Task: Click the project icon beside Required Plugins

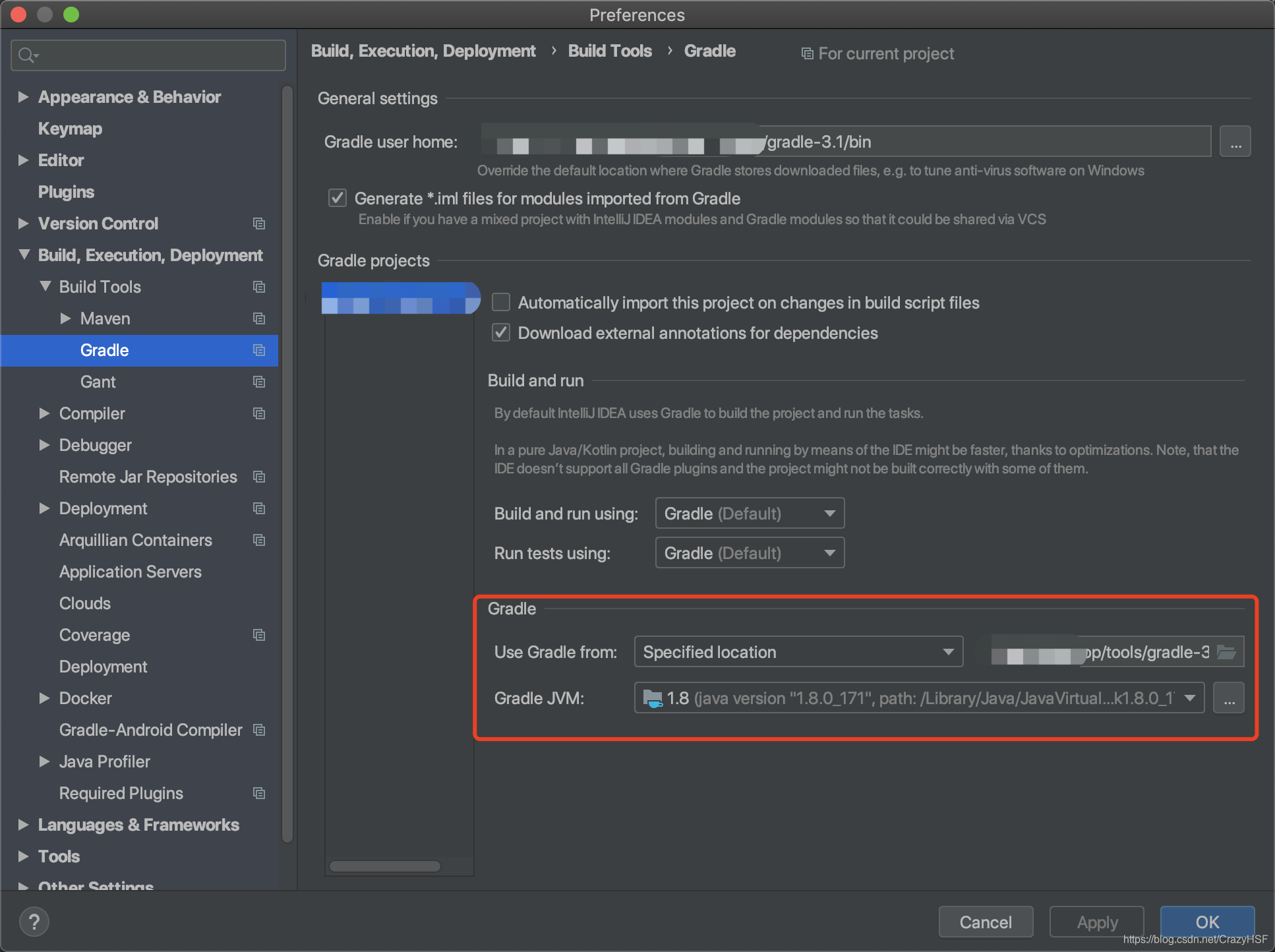Action: point(259,793)
